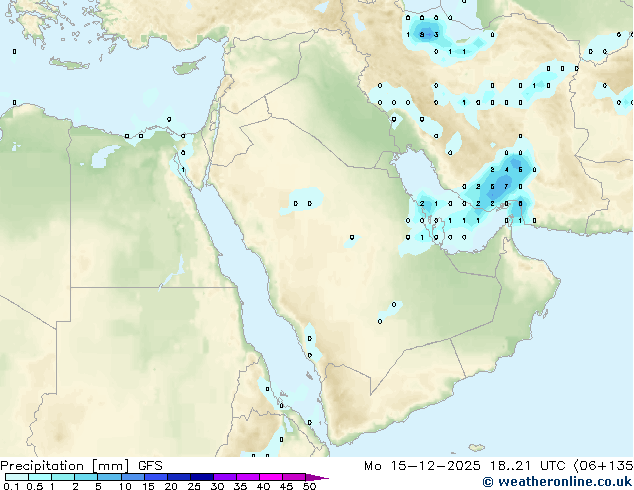This screenshot has height=490, width=634.
Task: Click the 'GFS' model label
Action: point(150,466)
